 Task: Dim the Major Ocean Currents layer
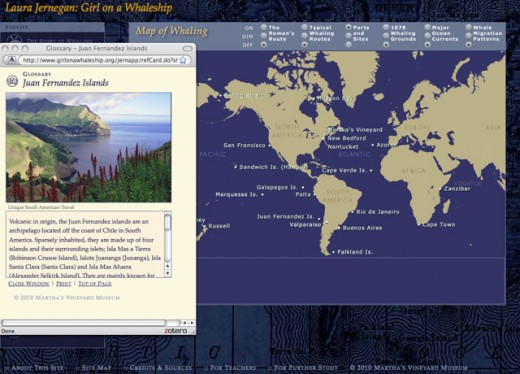pyautogui.click(x=427, y=36)
